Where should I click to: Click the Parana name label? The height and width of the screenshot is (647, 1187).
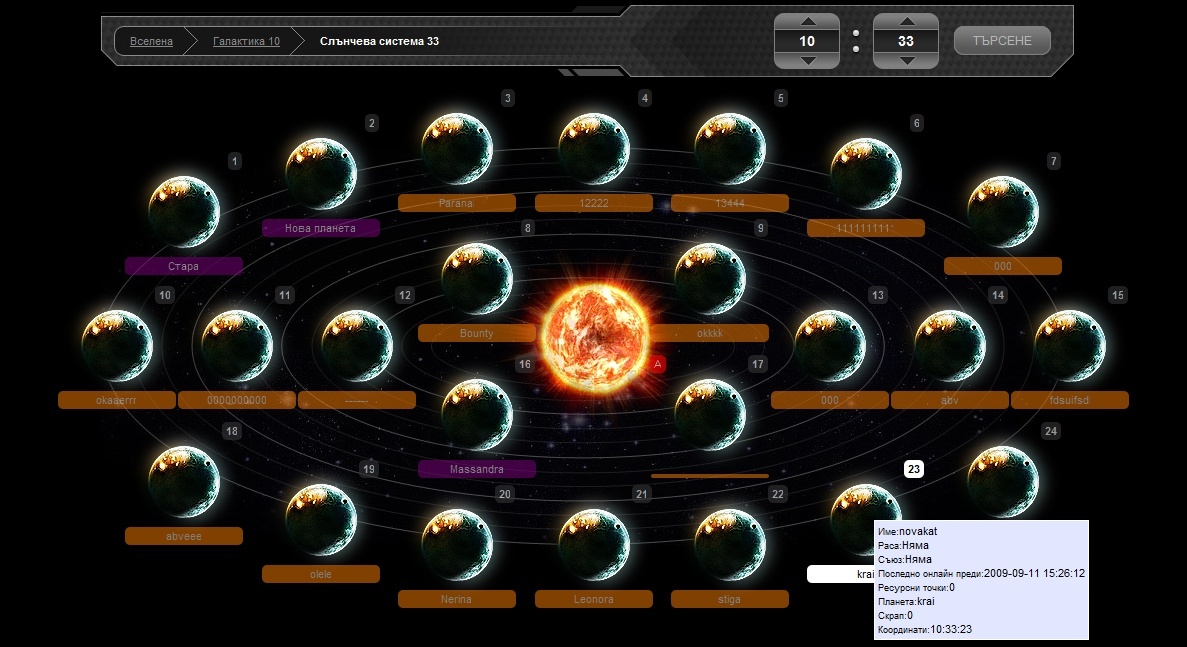tap(457, 203)
